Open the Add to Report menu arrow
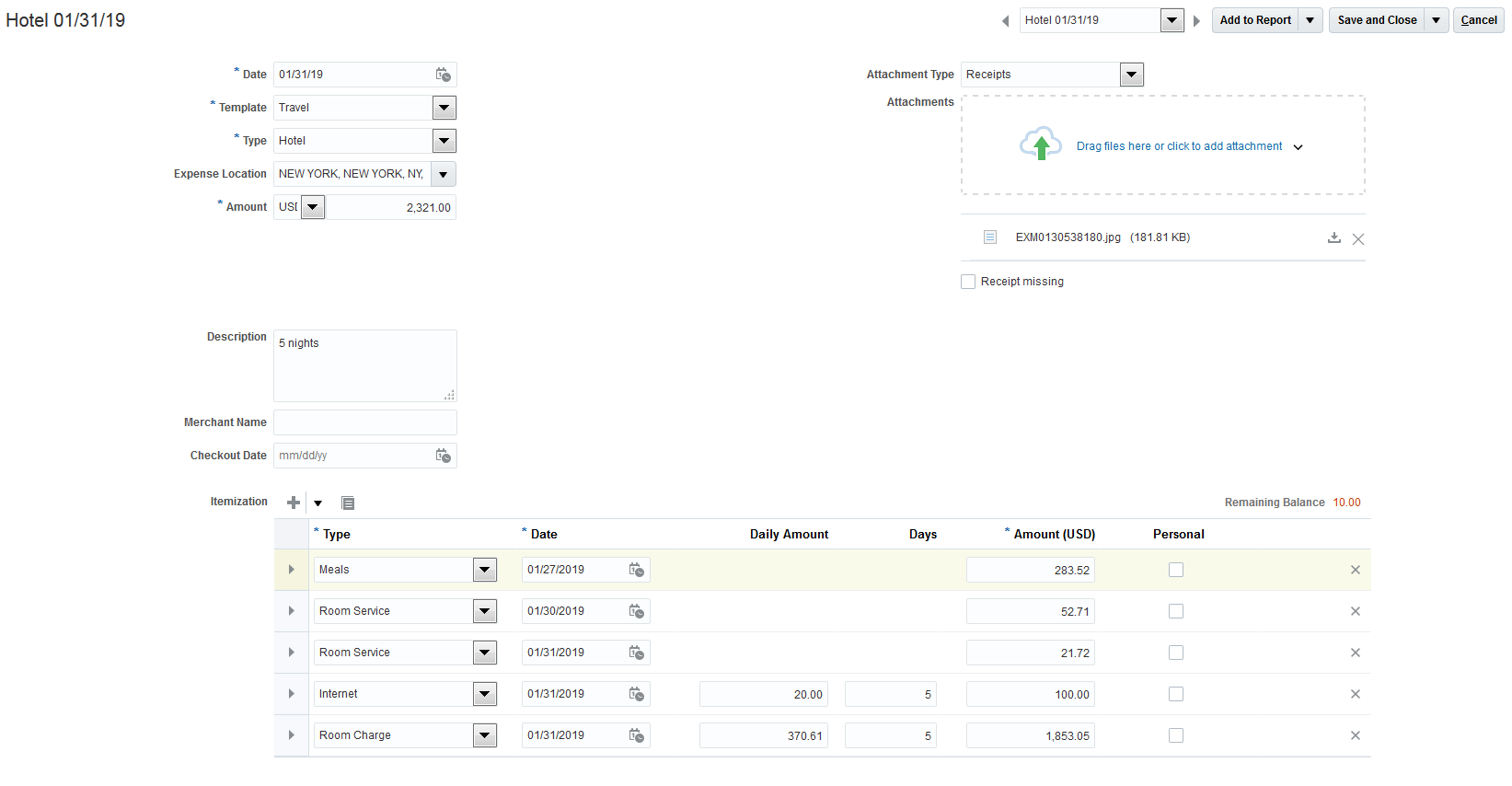The width and height of the screenshot is (1512, 786). 1310,20
